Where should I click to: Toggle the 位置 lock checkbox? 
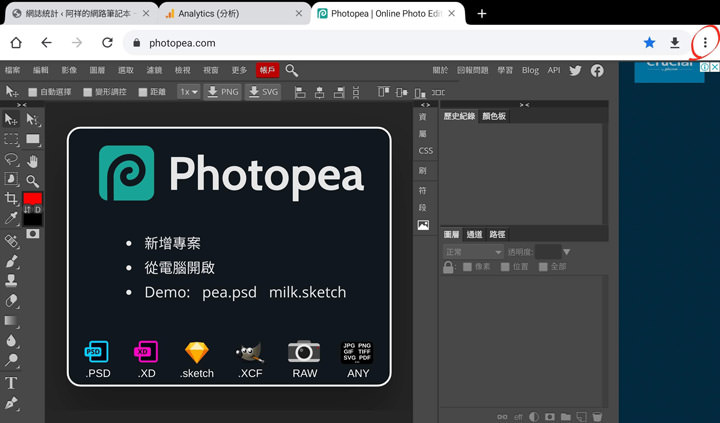[x=505, y=267]
